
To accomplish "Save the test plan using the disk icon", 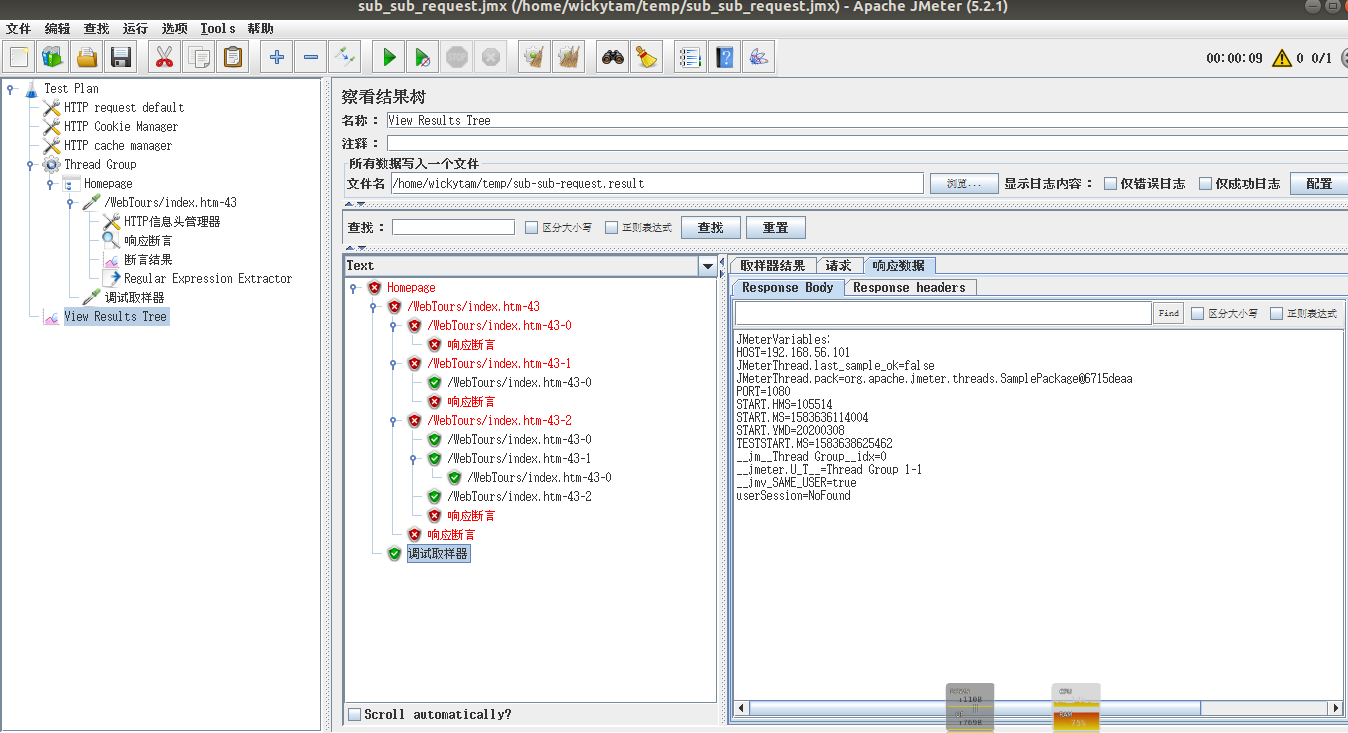I will pos(121,57).
